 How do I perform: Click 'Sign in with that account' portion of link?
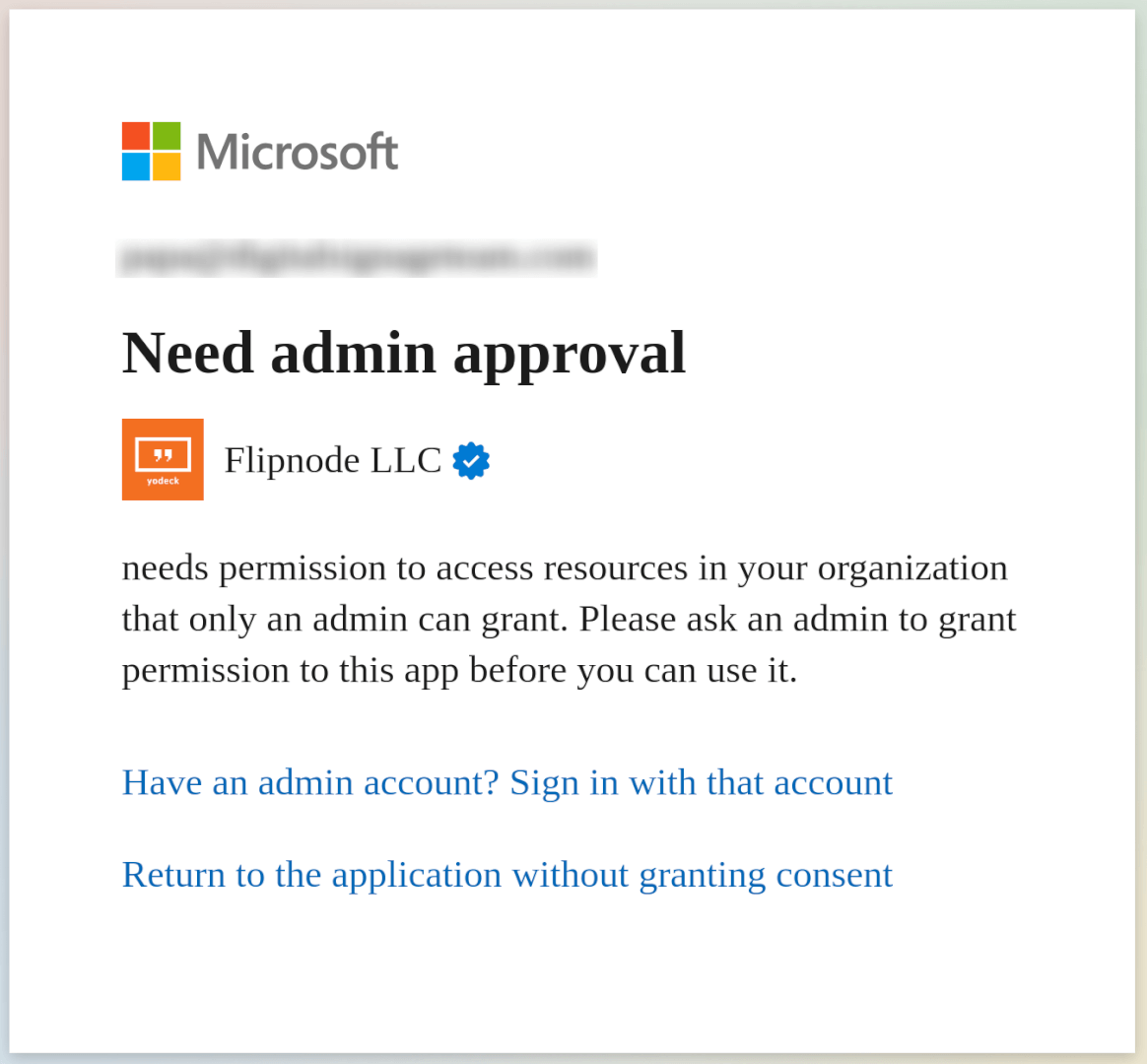click(700, 782)
